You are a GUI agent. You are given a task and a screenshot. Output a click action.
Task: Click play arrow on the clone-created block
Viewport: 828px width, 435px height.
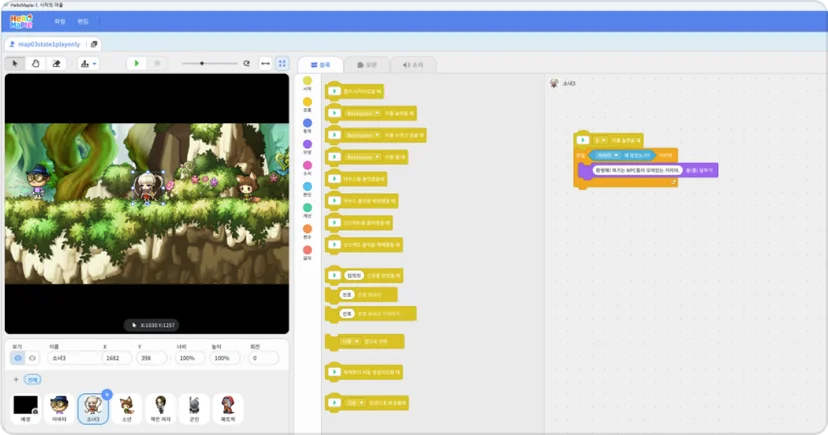334,372
